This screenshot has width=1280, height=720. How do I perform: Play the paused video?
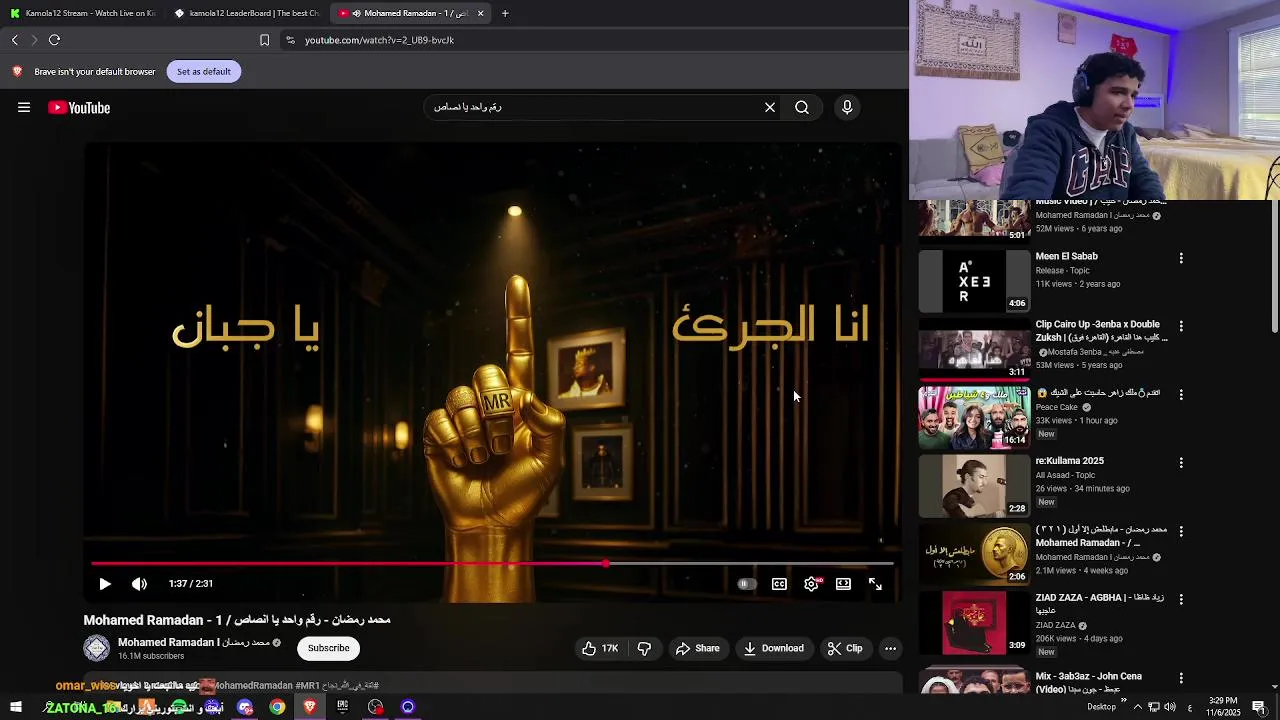pyautogui.click(x=105, y=584)
